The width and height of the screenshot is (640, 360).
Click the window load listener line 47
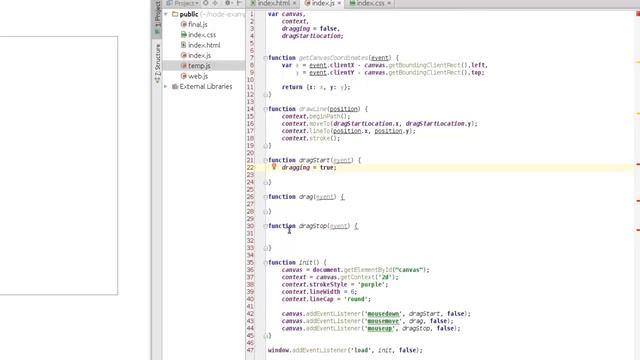(x=345, y=350)
